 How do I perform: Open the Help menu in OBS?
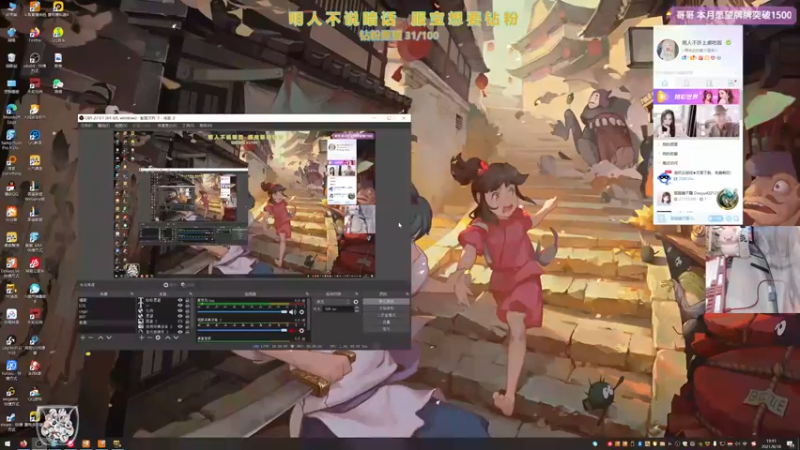206,126
